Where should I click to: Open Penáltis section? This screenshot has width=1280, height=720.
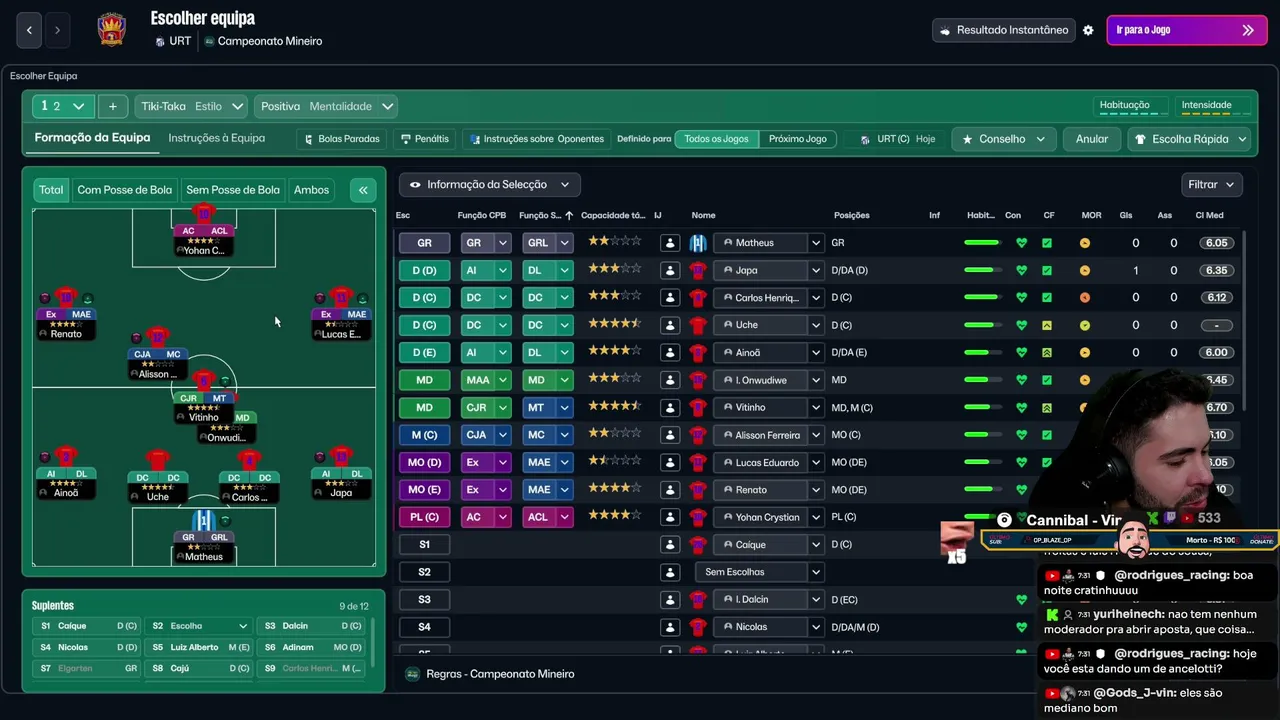click(424, 139)
